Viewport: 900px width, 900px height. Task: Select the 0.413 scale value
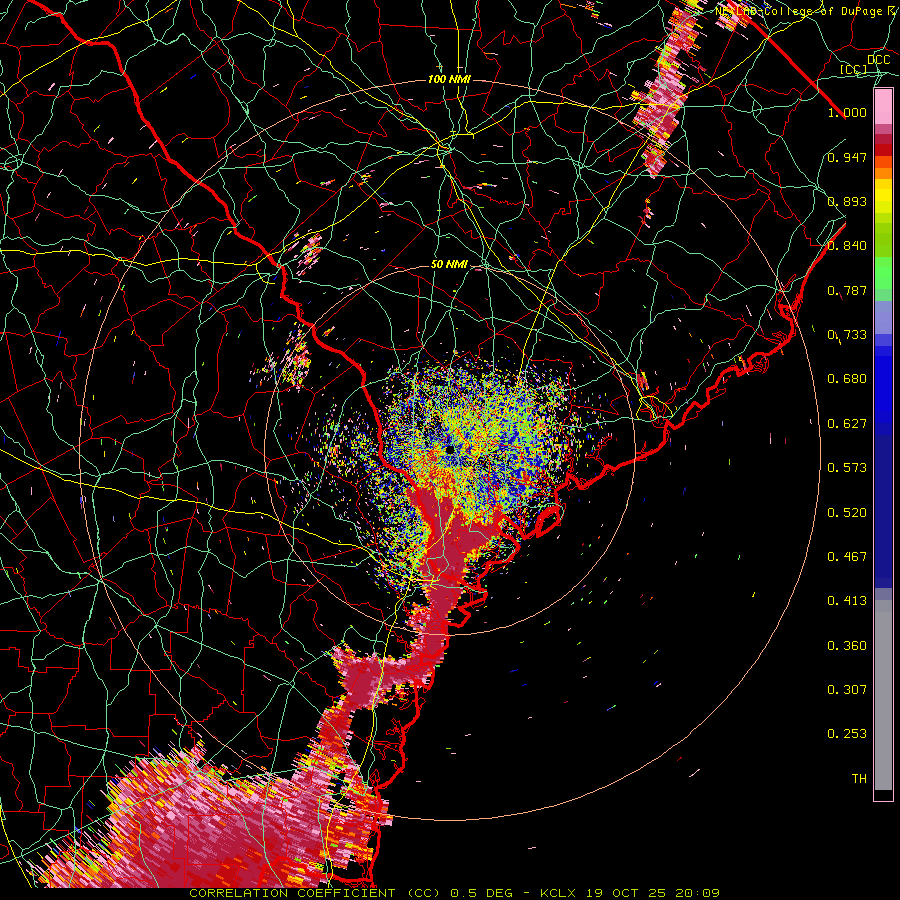pyautogui.click(x=847, y=601)
